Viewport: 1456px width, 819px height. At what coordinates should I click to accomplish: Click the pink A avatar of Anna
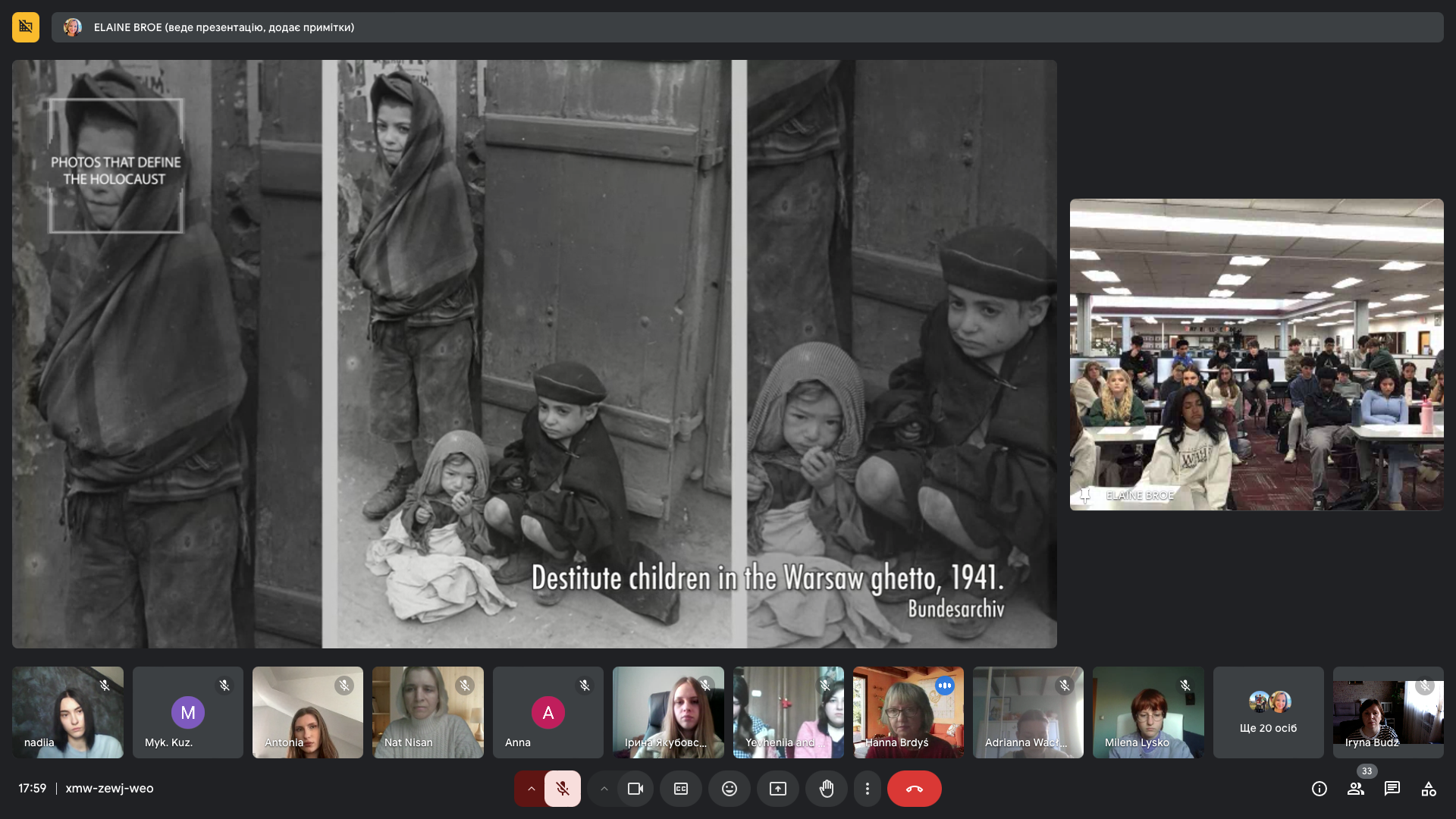548,713
